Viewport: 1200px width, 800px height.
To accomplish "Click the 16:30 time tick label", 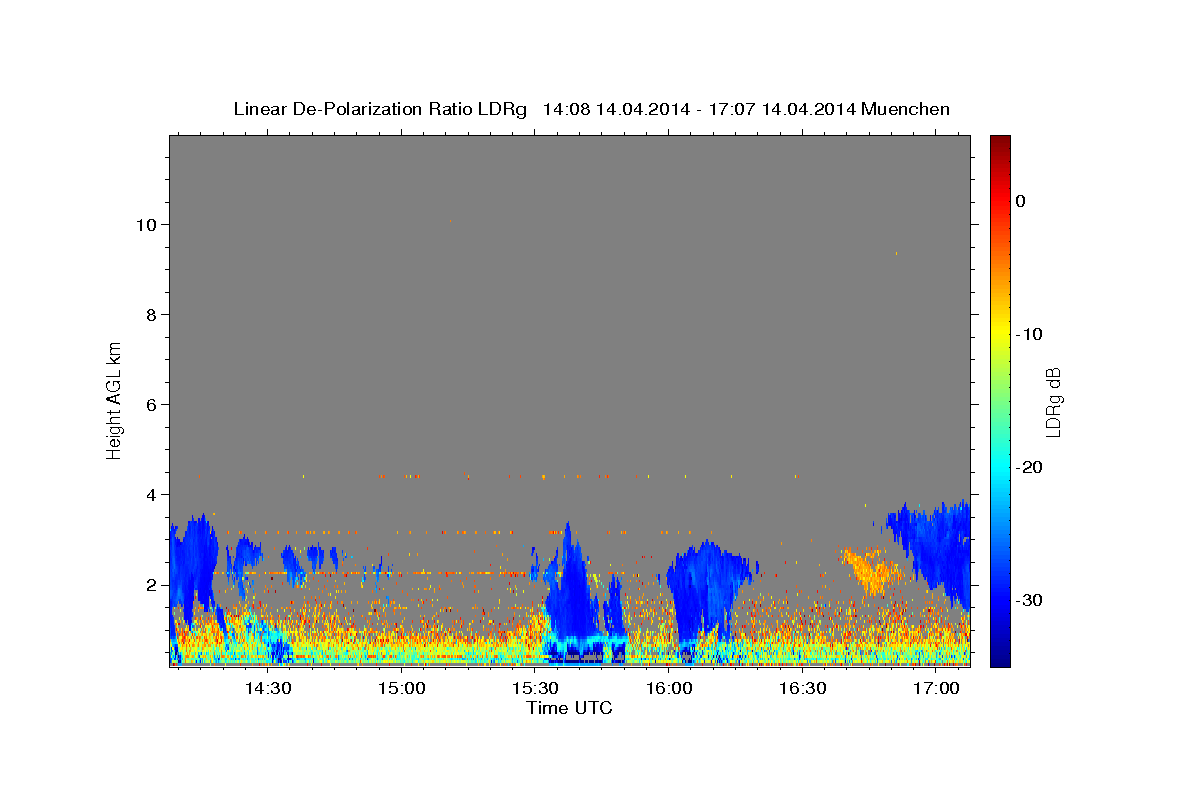I will pyautogui.click(x=802, y=688).
